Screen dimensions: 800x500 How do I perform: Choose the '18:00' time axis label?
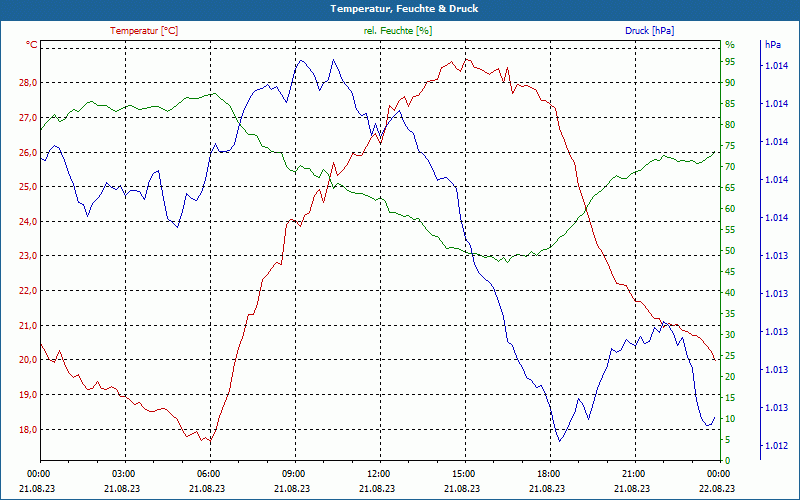548,473
